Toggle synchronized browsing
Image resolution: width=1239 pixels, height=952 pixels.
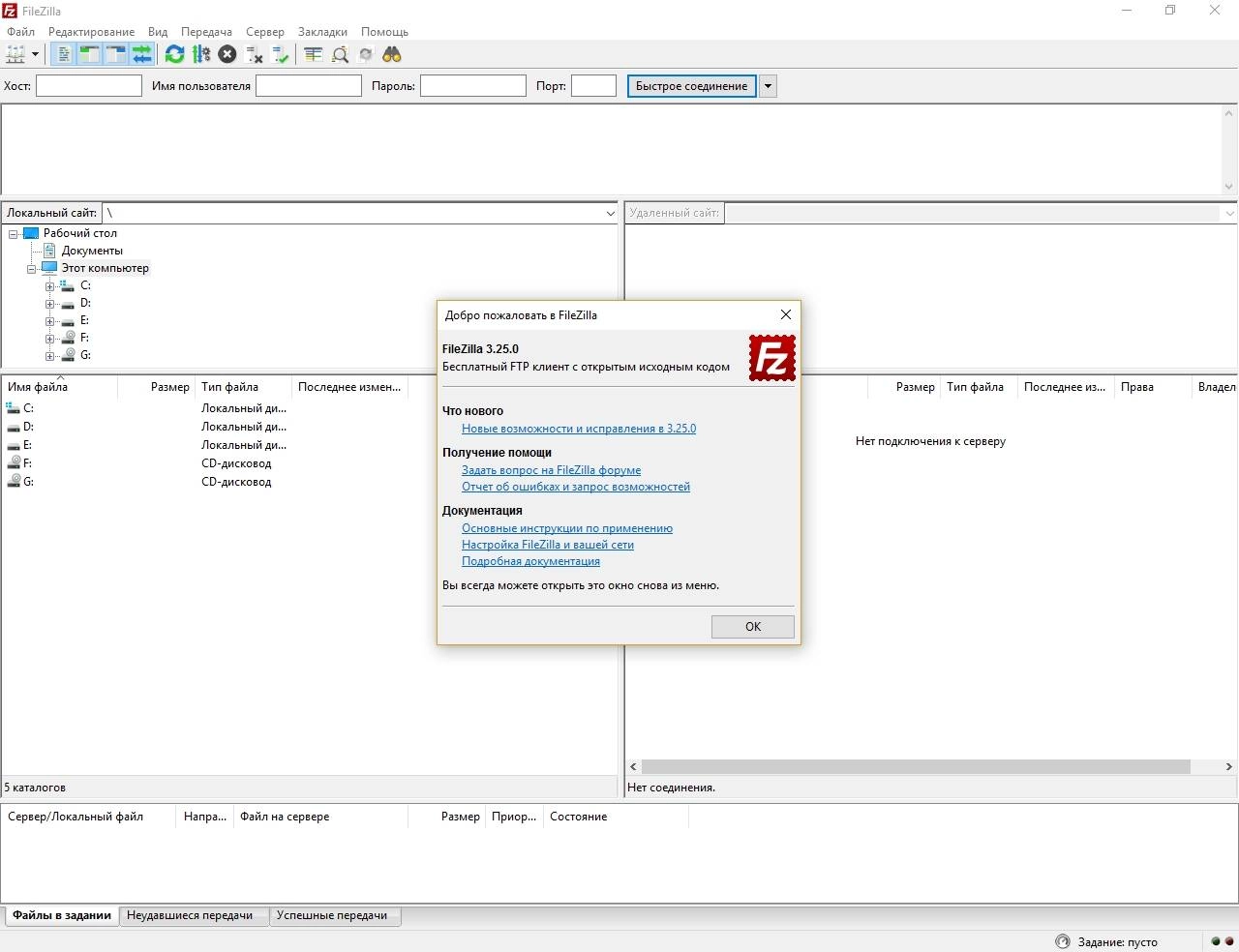[366, 55]
